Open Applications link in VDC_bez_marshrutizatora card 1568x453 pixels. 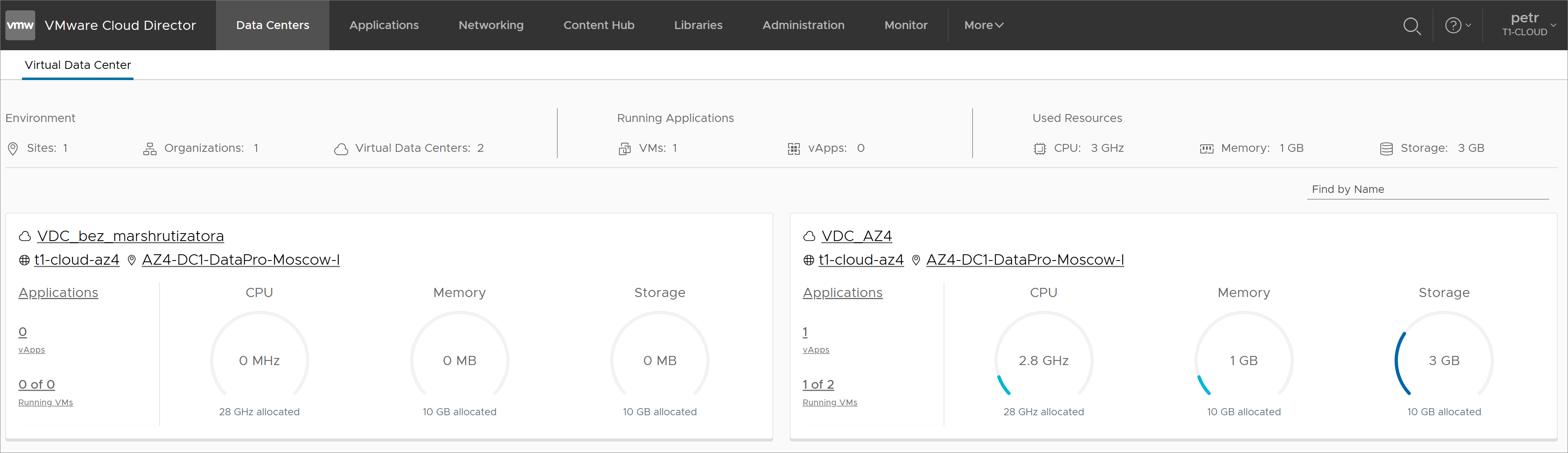pos(58,293)
